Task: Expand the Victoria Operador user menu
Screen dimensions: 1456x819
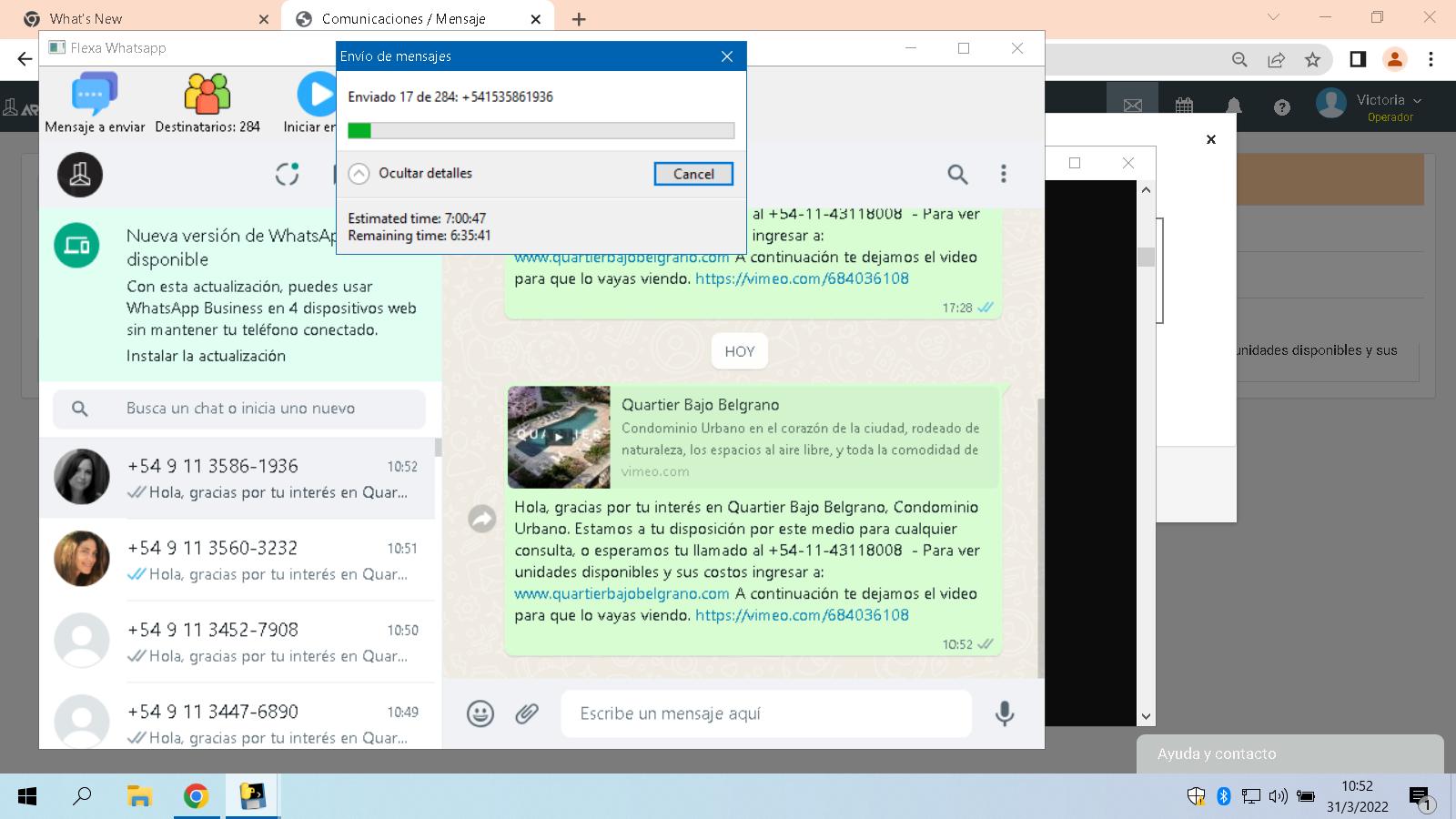Action: 1370,106
